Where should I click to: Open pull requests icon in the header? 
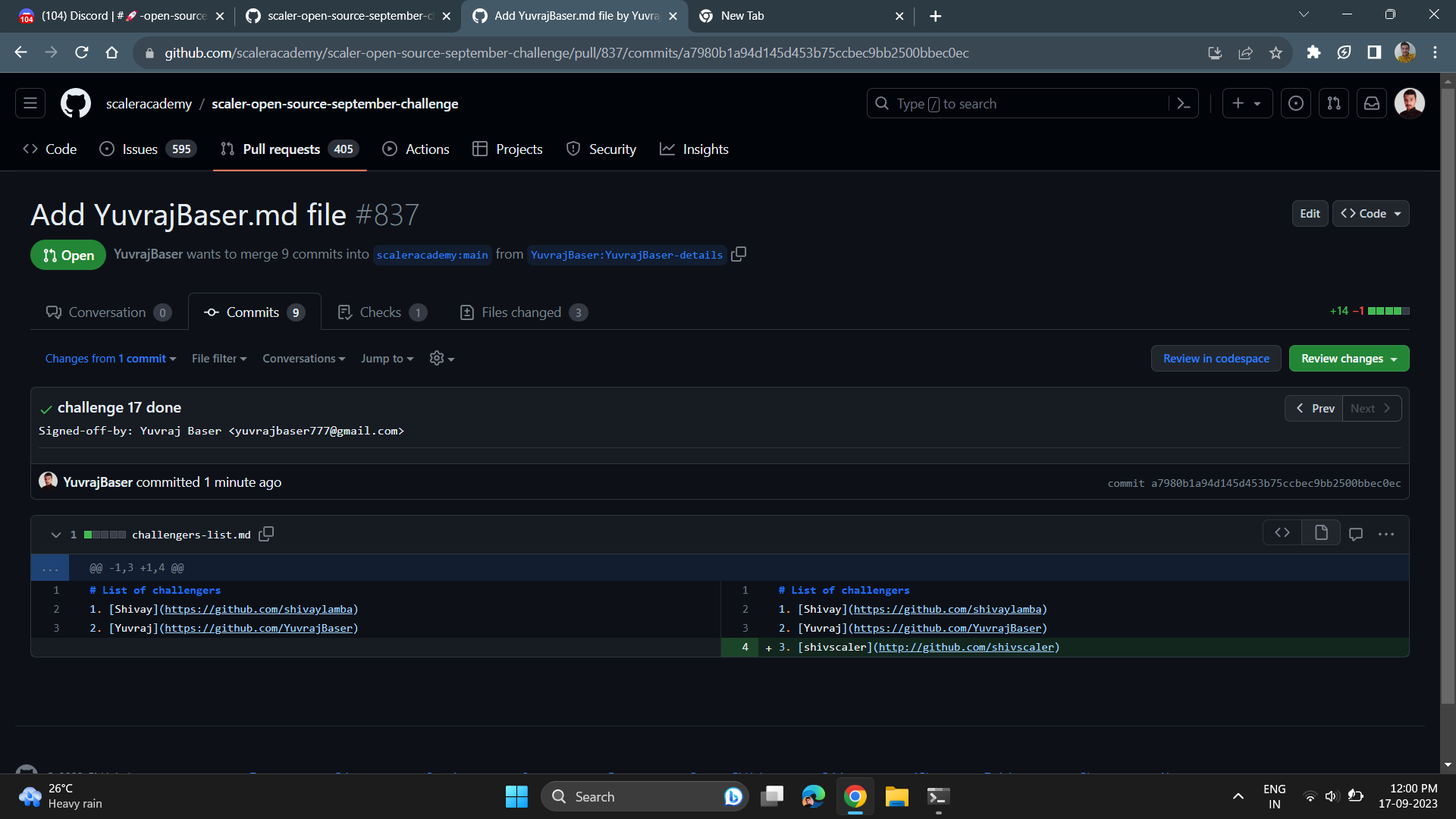1333,103
